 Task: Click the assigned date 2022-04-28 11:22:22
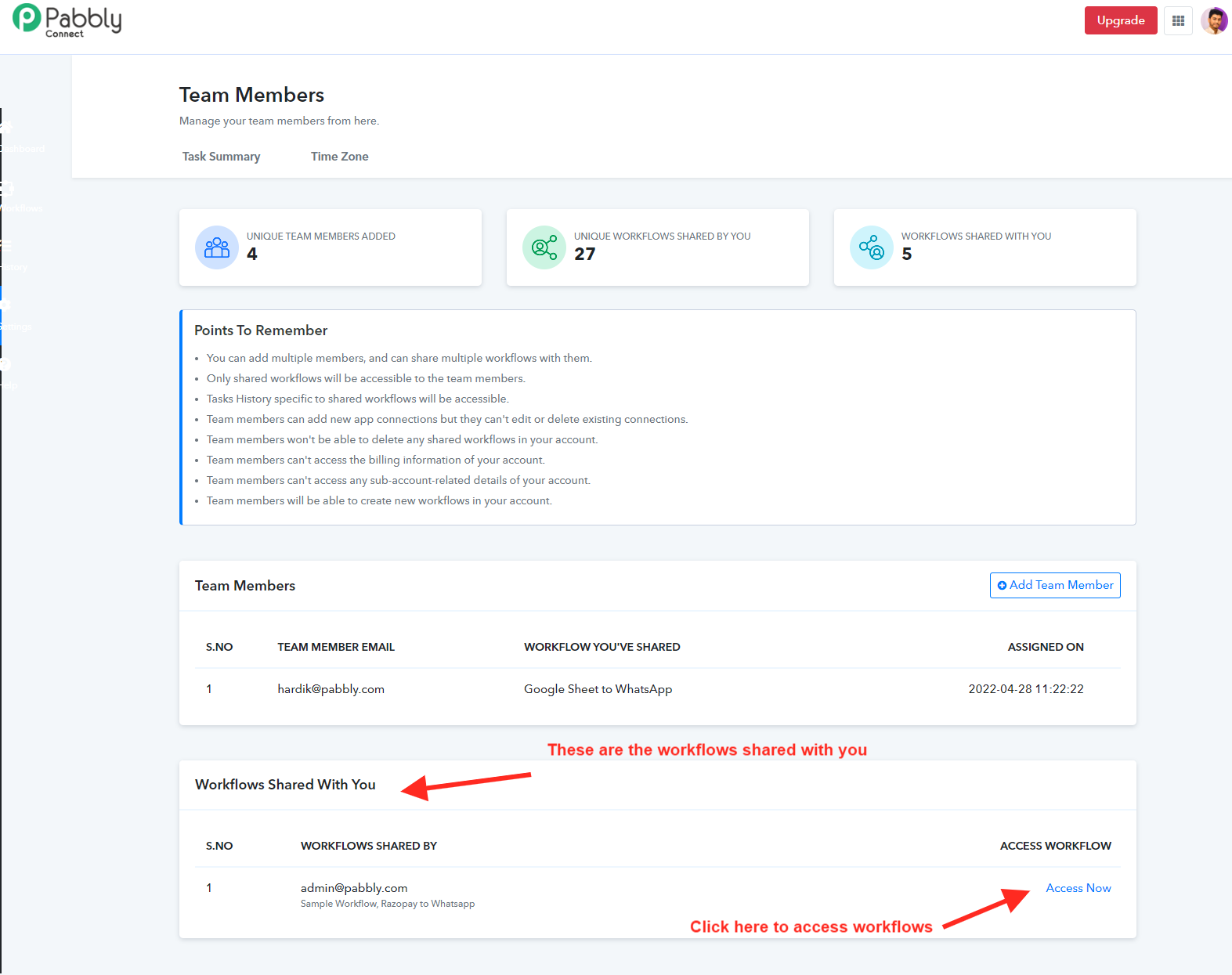1026,689
